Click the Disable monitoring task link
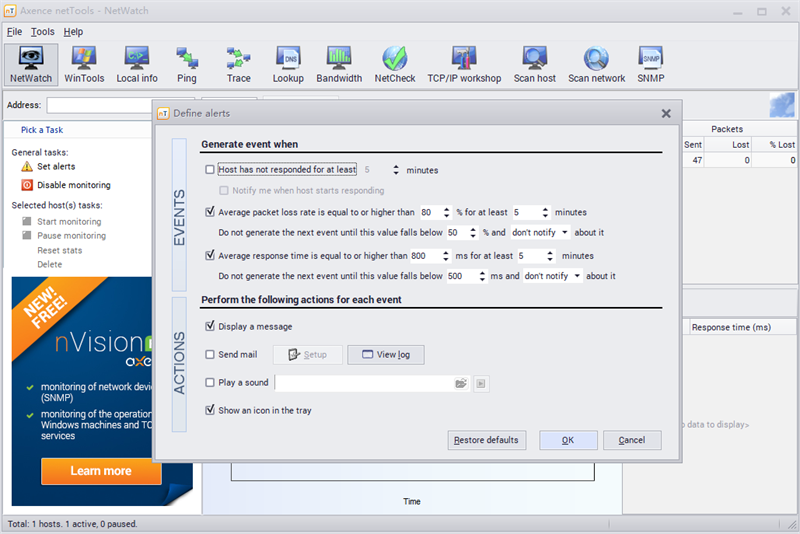800x534 pixels. coord(73,185)
